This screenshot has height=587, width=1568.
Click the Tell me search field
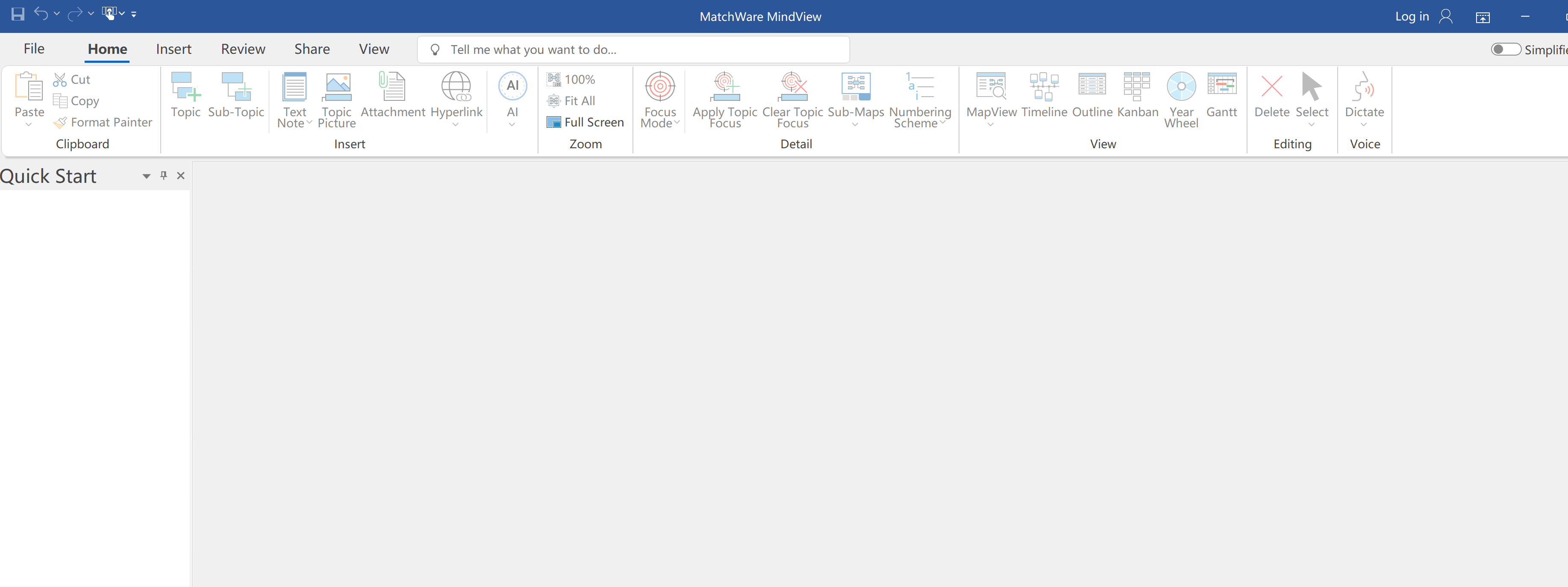pyautogui.click(x=633, y=49)
